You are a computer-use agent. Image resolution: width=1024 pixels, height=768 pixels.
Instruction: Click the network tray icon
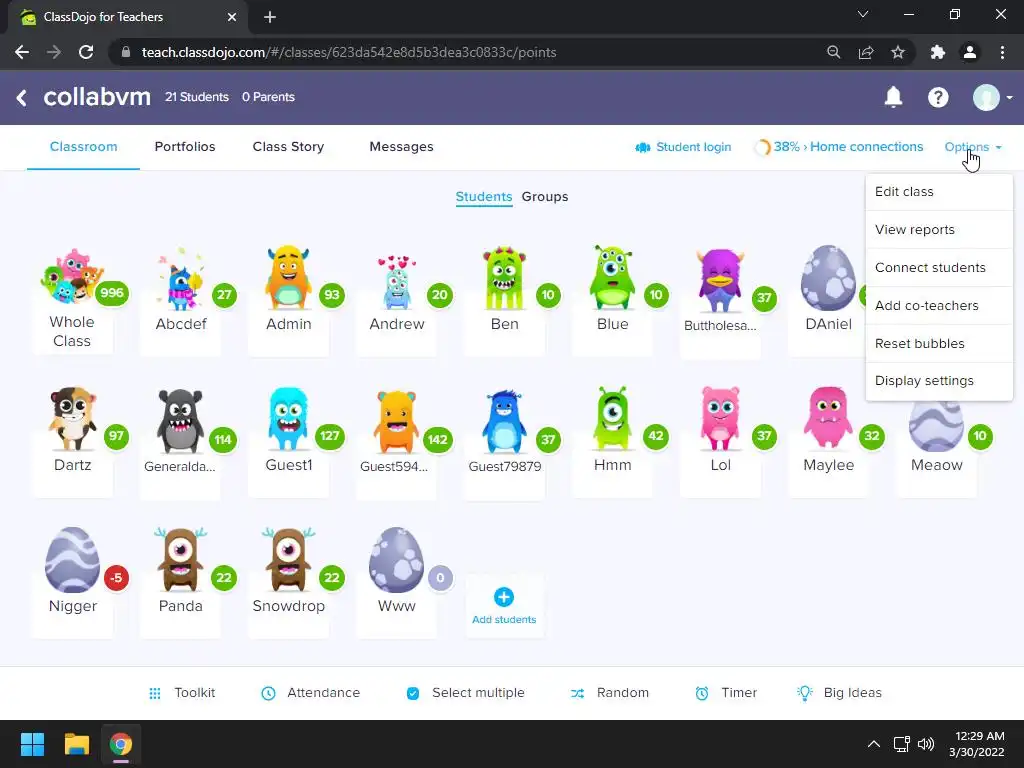(901, 744)
